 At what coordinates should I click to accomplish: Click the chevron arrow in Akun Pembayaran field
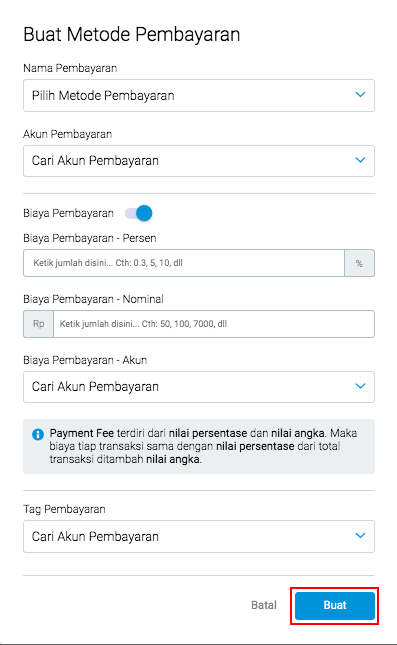pos(360,160)
